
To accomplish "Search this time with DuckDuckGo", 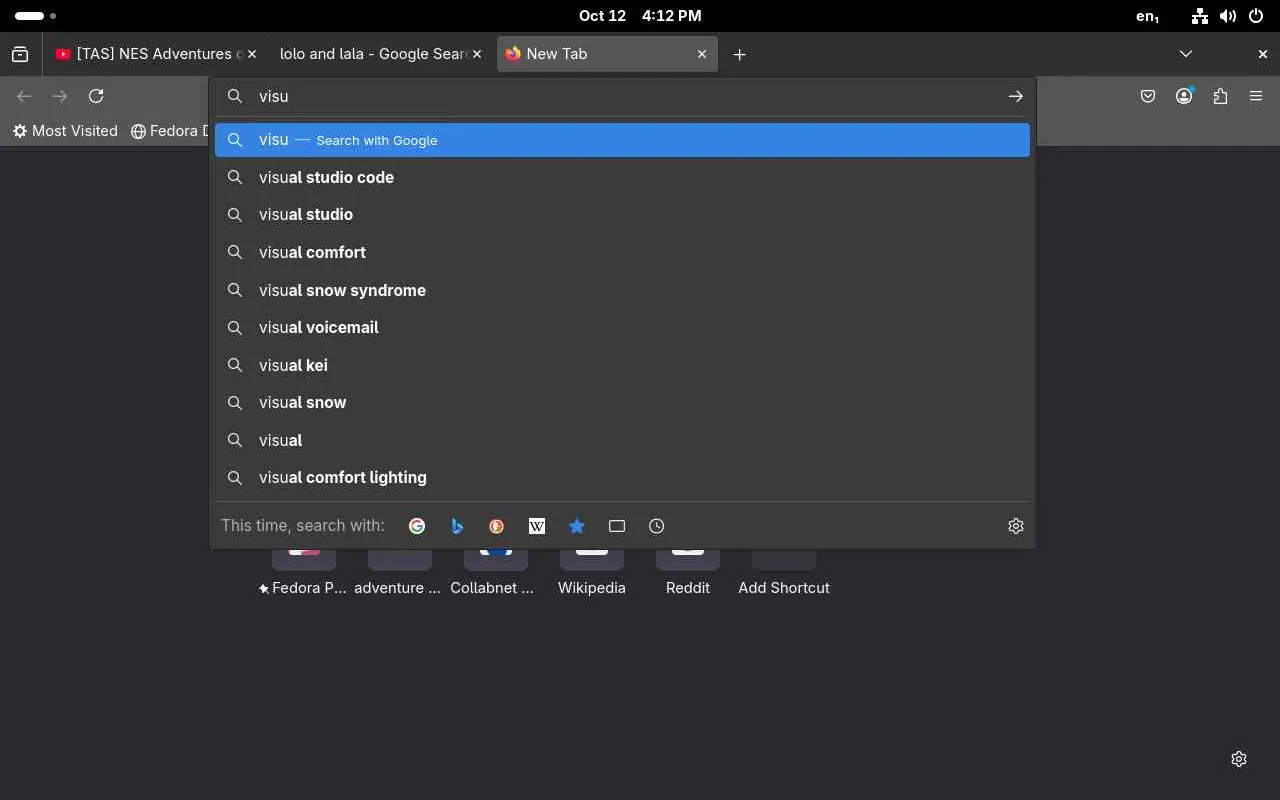I will coord(497,526).
